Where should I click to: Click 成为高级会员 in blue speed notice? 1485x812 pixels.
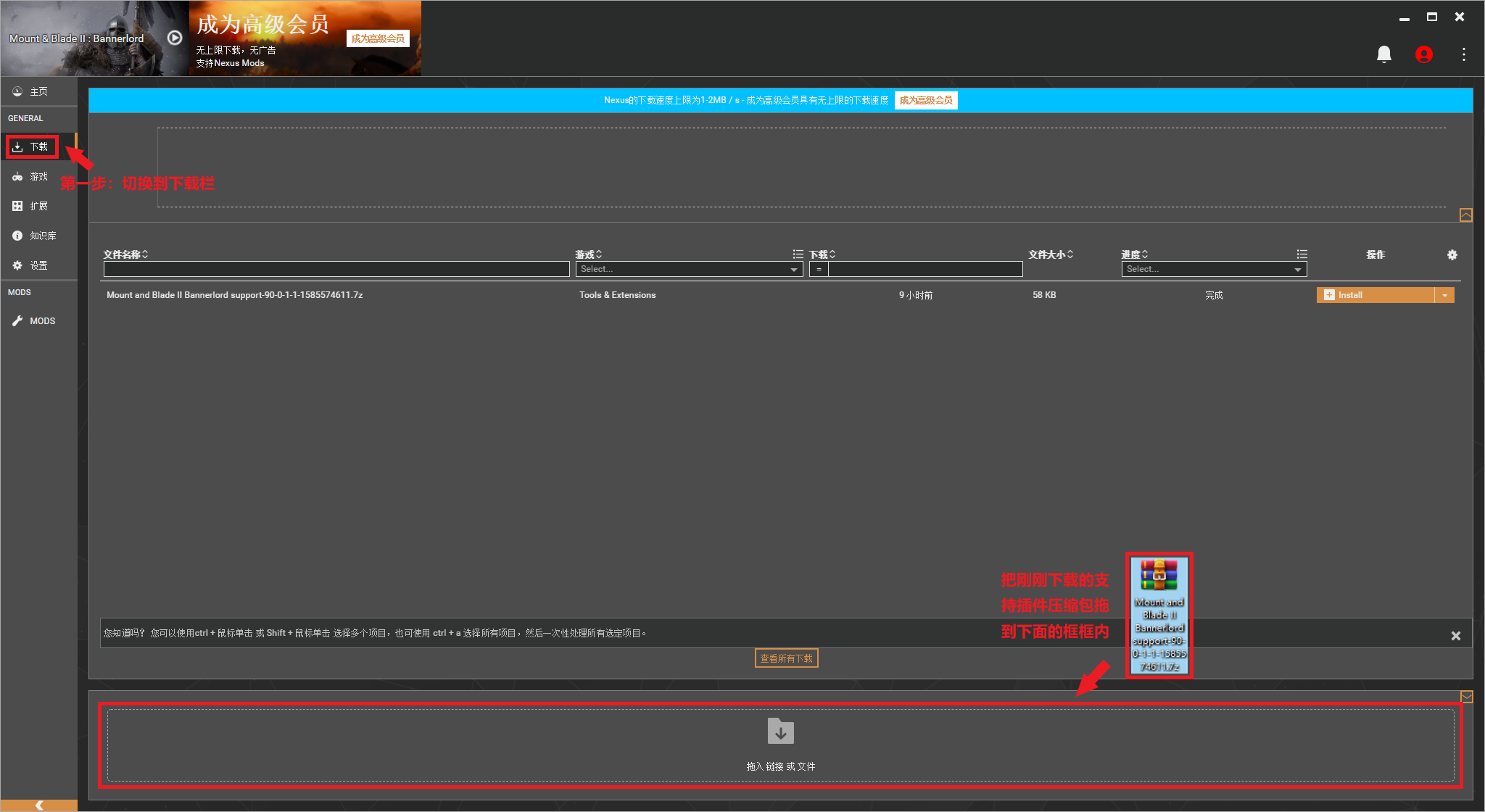(x=926, y=100)
